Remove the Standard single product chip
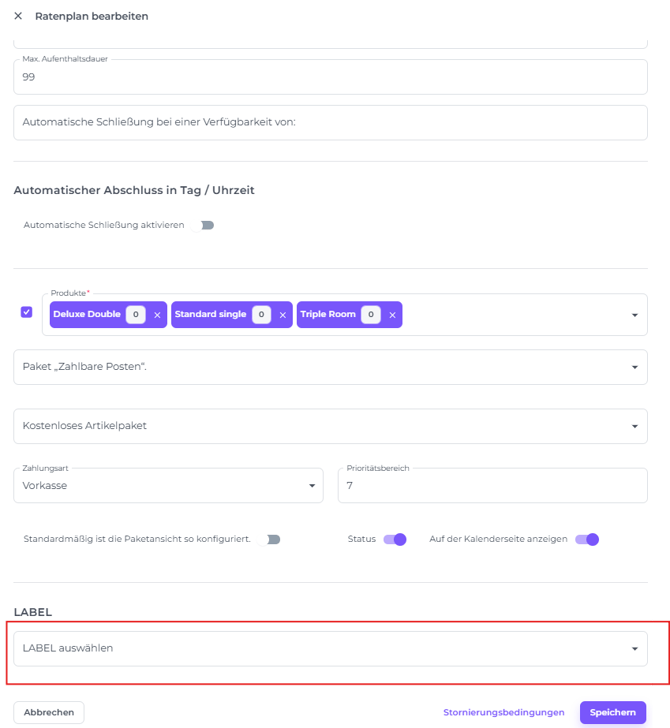 283,315
